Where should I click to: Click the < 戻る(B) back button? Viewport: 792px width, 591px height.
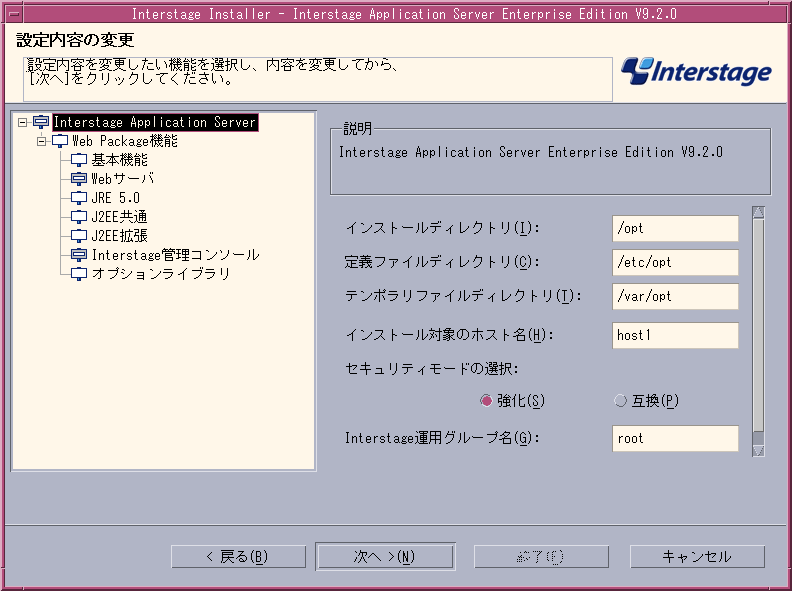[238, 557]
